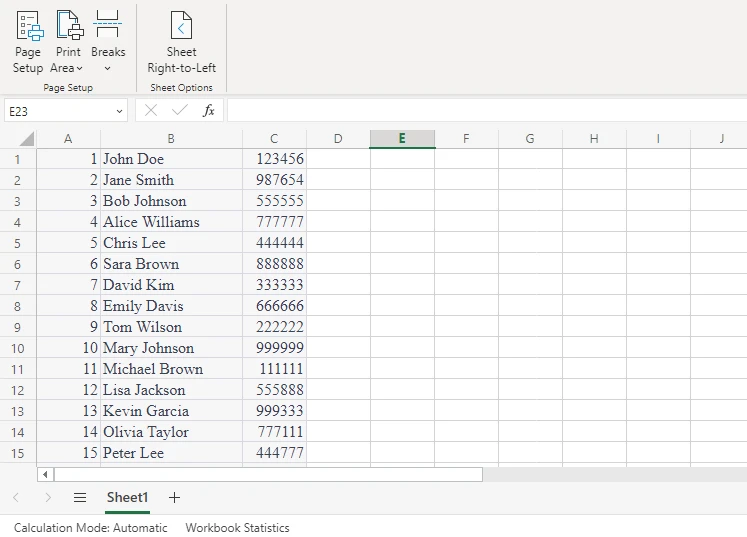Select the cell containing Alice Williams
747x537 pixels.
pos(171,222)
